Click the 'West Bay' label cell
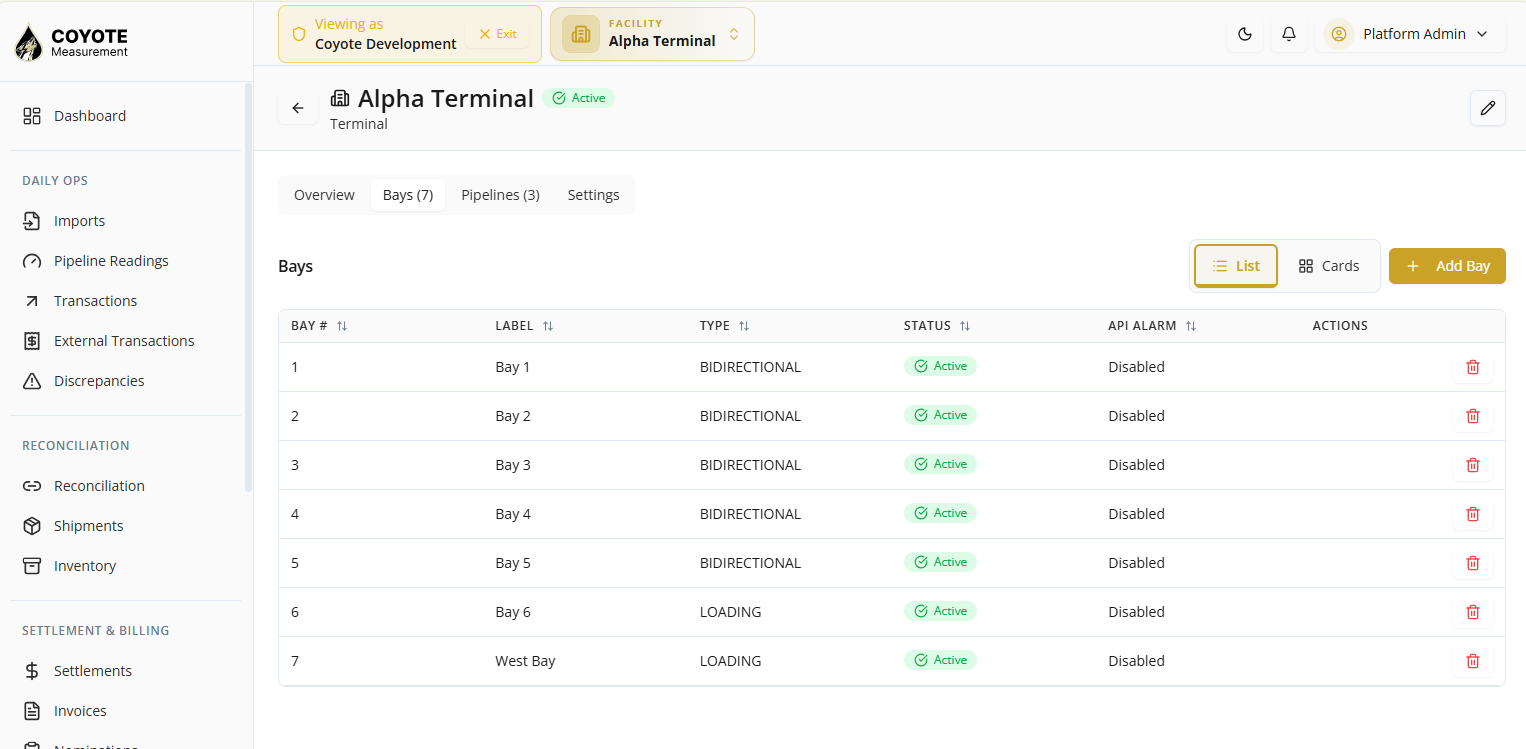1526x749 pixels. (x=525, y=661)
